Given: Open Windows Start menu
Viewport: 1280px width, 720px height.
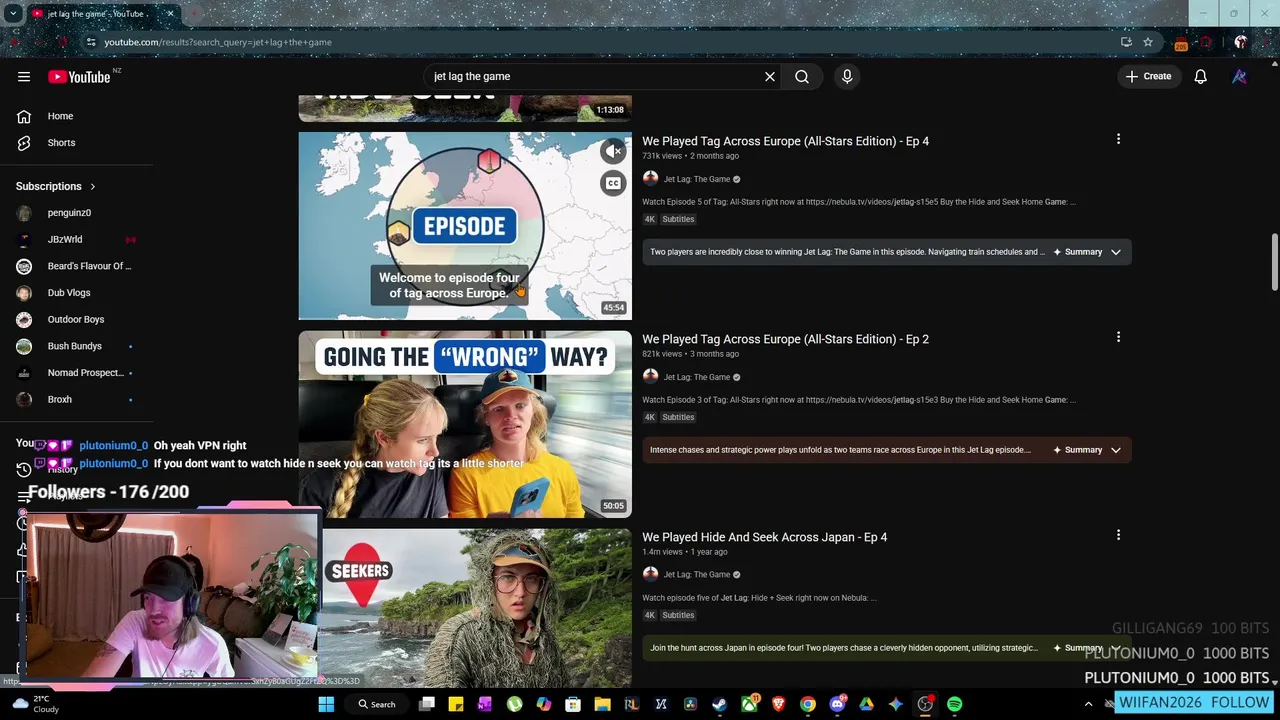Looking at the screenshot, I should point(326,704).
